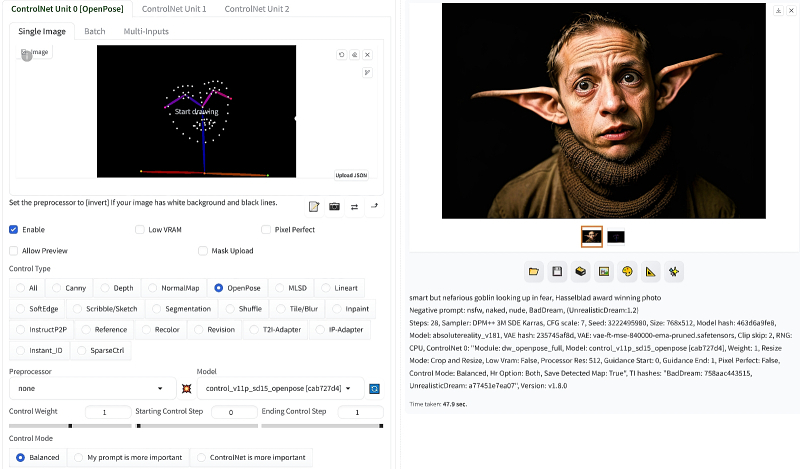Click the open new canvas notepad icon
800x469 pixels.
314,206
